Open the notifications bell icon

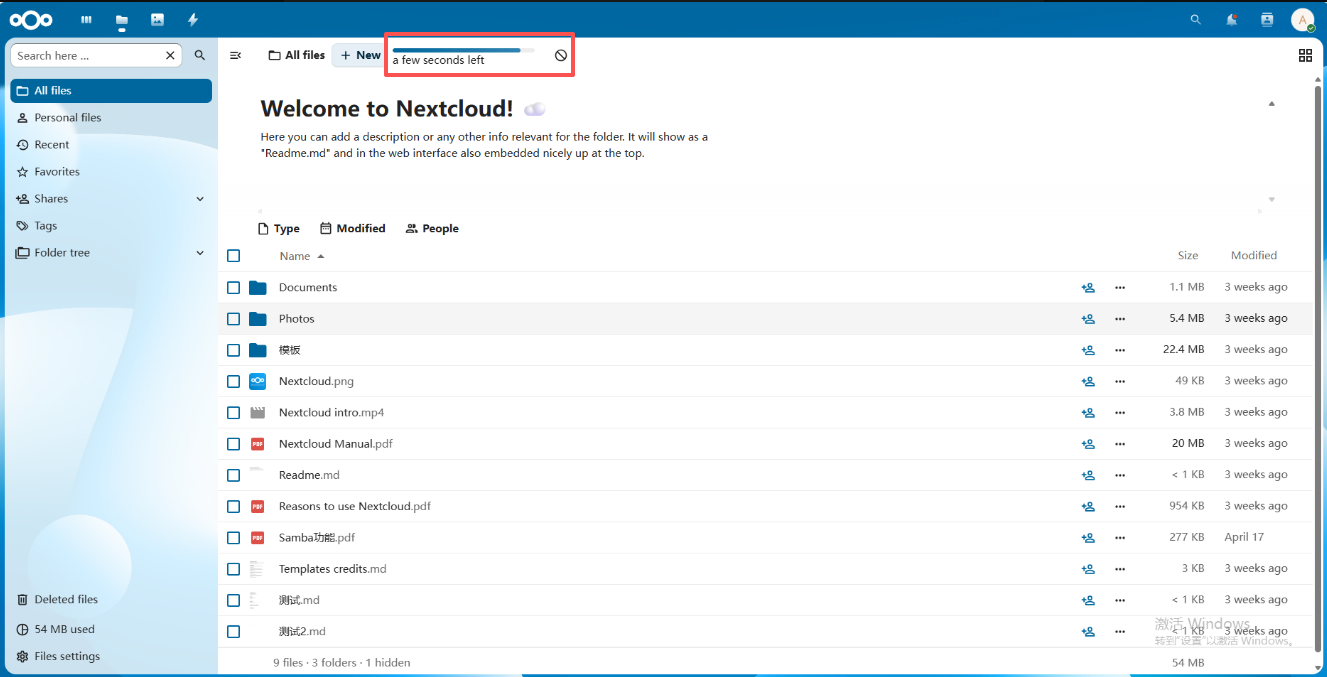[1232, 19]
